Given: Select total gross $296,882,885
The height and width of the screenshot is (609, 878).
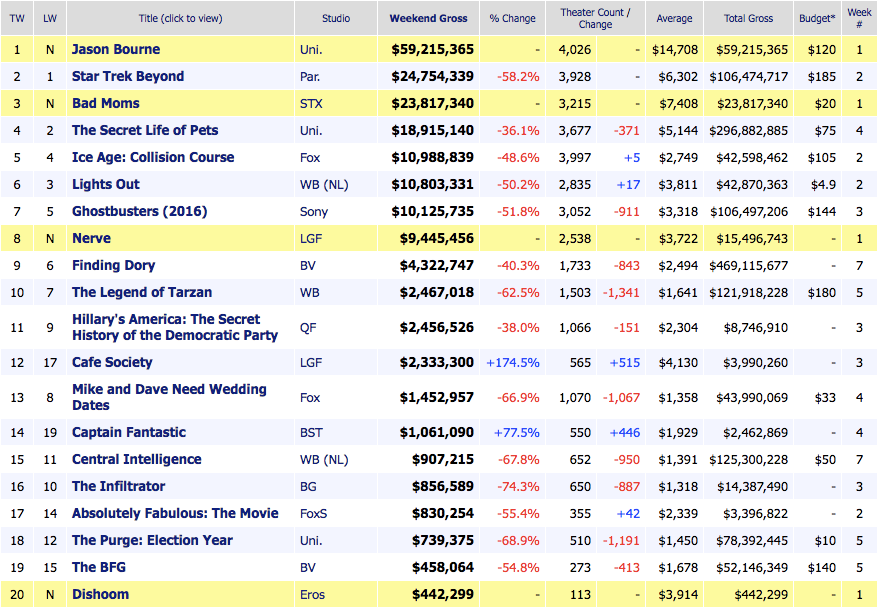Looking at the screenshot, I should 748,130.
